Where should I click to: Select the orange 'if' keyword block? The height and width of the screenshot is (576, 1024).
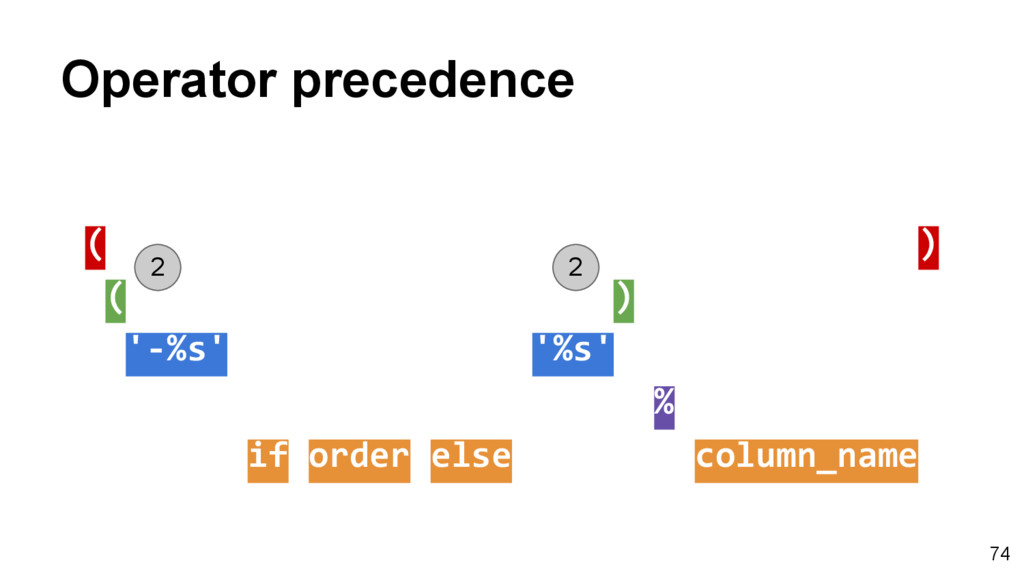268,461
